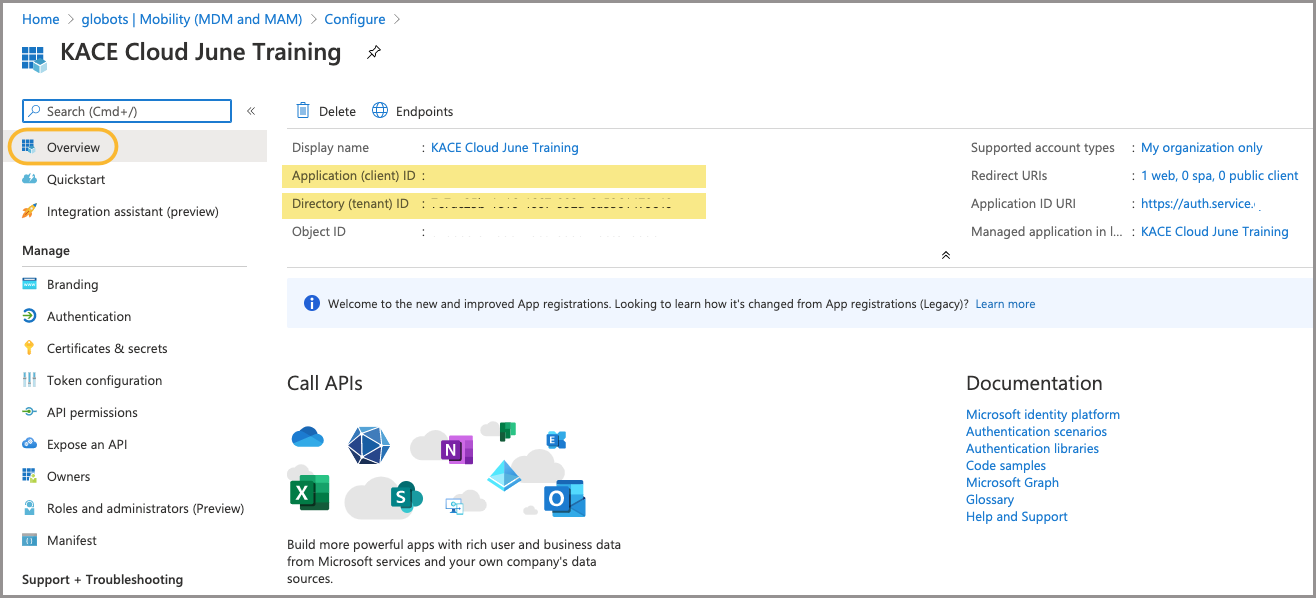
Task: Open the Authentication menu item
Action: [88, 316]
